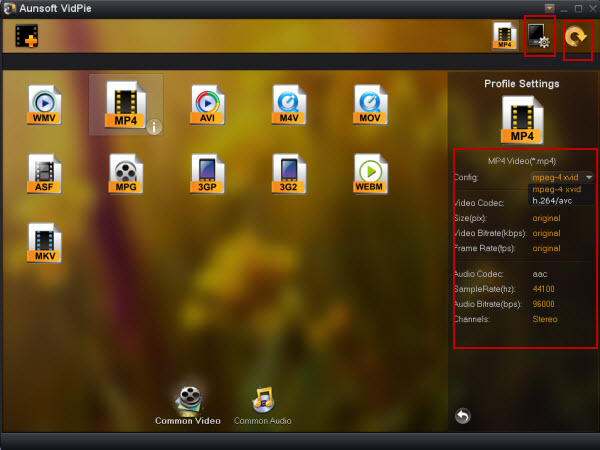
Task: Show info with the MP4 'i' badge
Action: tap(154, 127)
